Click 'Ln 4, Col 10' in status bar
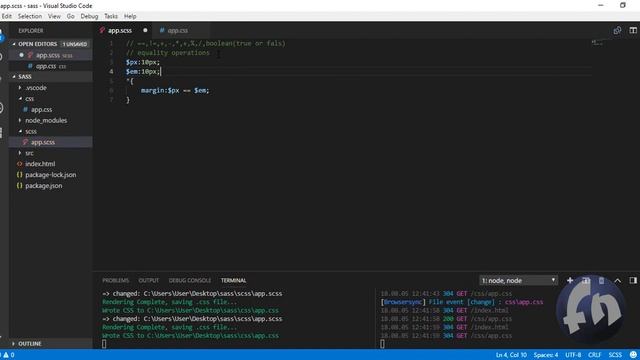Screen dimensions: 640x360 click(x=511, y=355)
